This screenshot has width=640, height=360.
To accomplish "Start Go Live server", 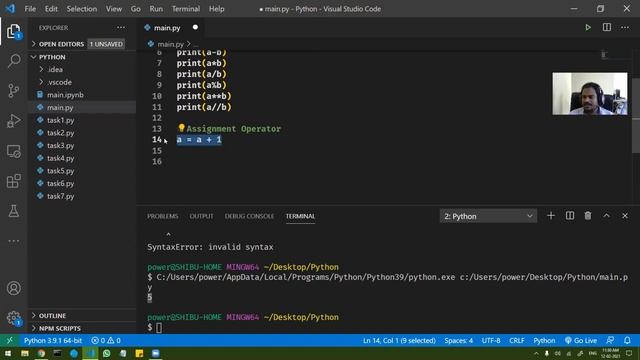I will [581, 340].
